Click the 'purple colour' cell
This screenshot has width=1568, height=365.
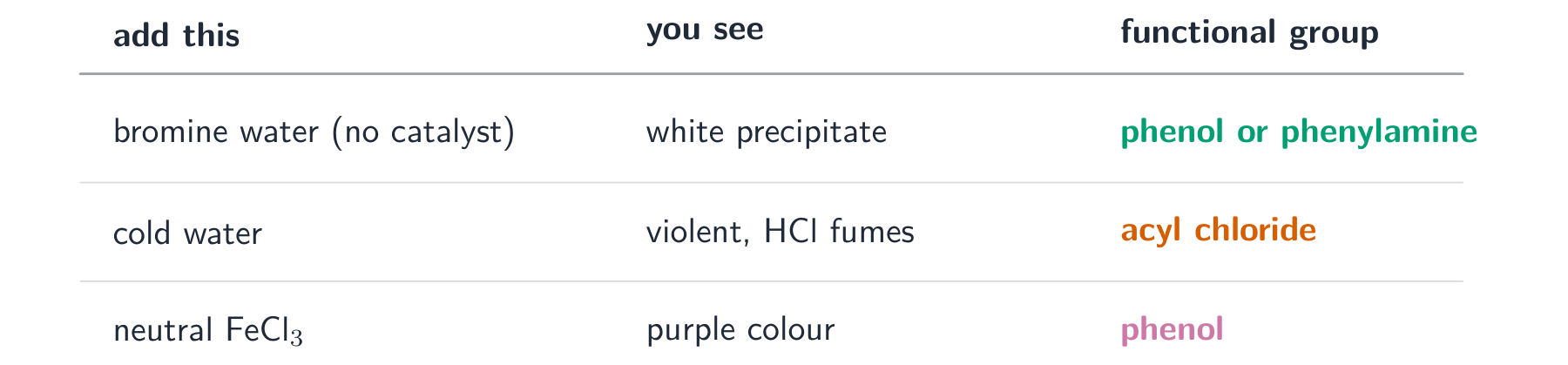740,330
